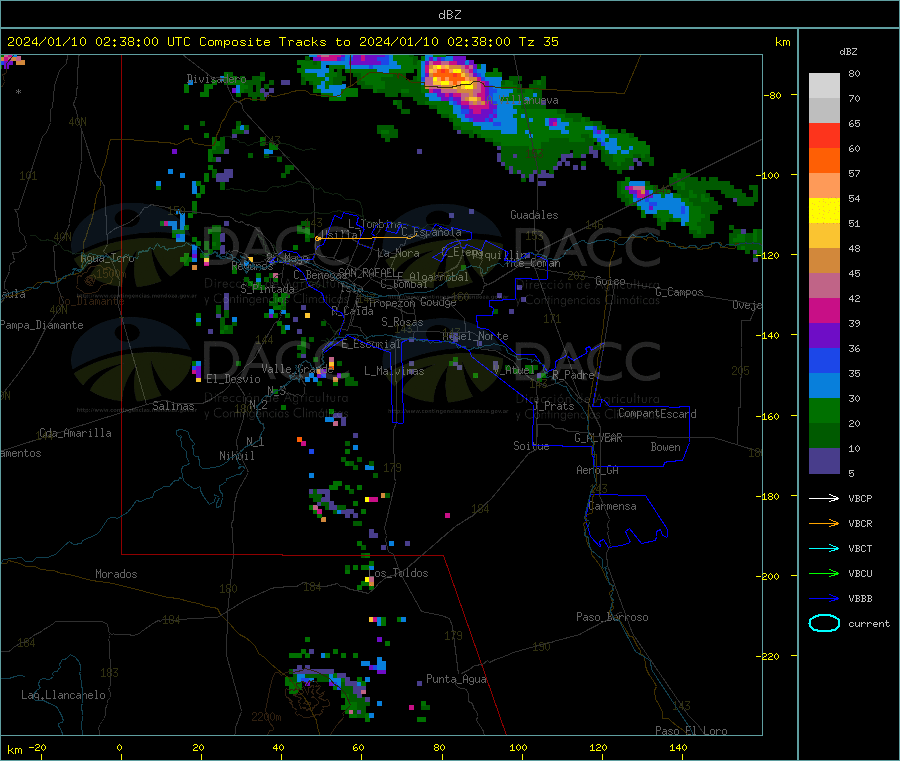Select the 65 dBZ red swatch

coord(824,135)
